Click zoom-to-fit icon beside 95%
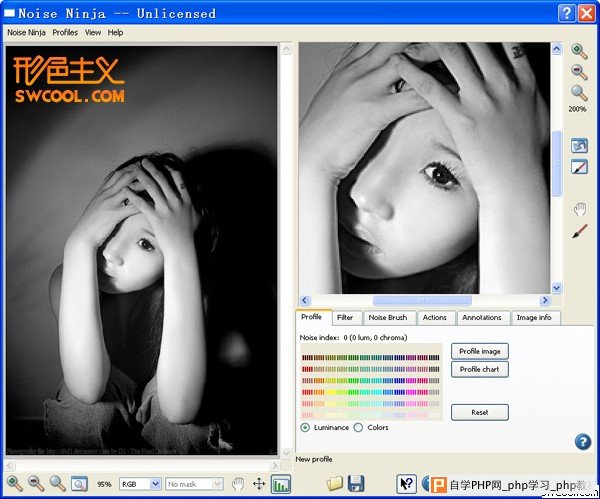This screenshot has width=600, height=499. tap(79, 484)
